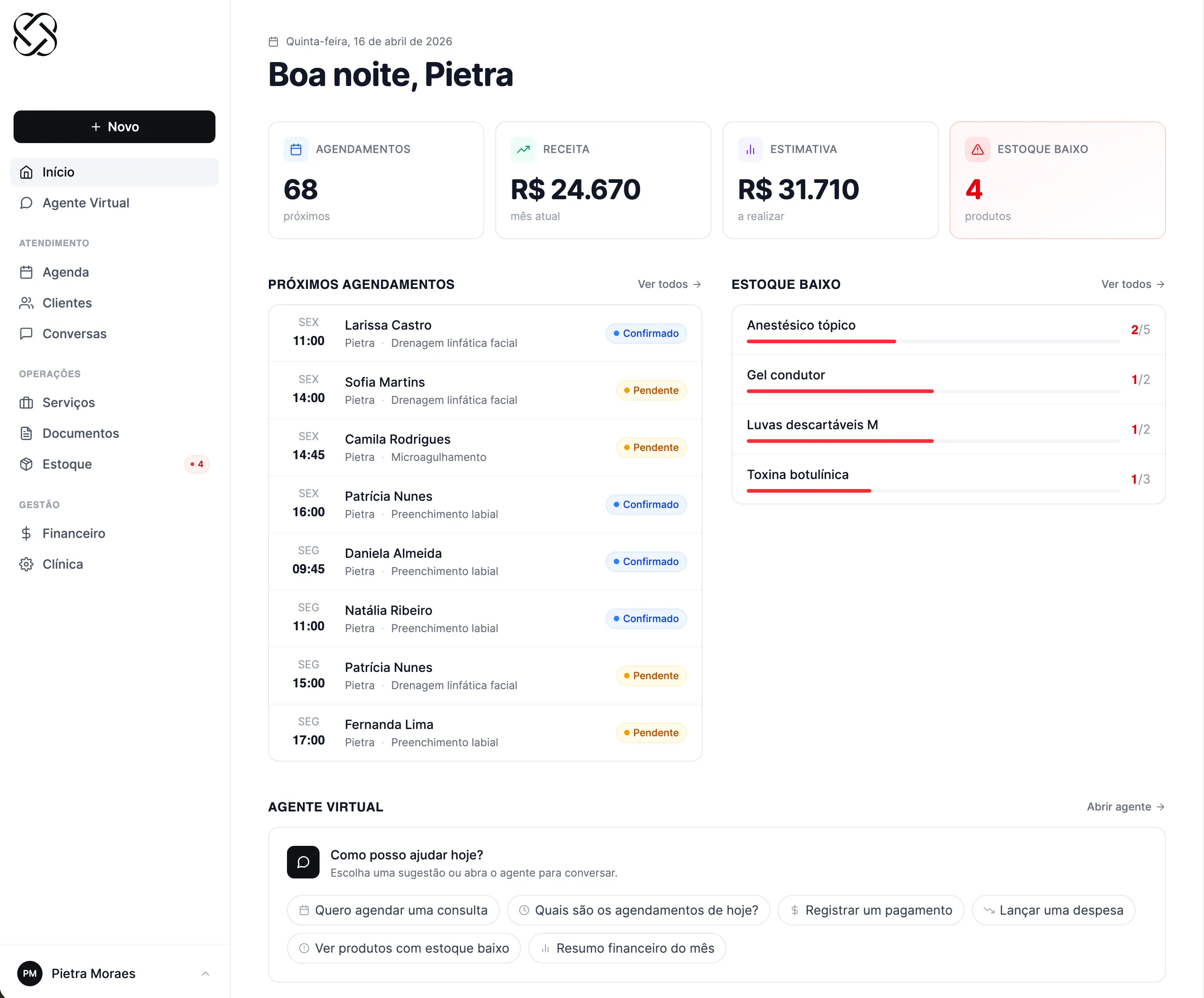The image size is (1204, 998).
Task: Open Ver todos for Próximos Agendamentos
Action: [x=669, y=284]
